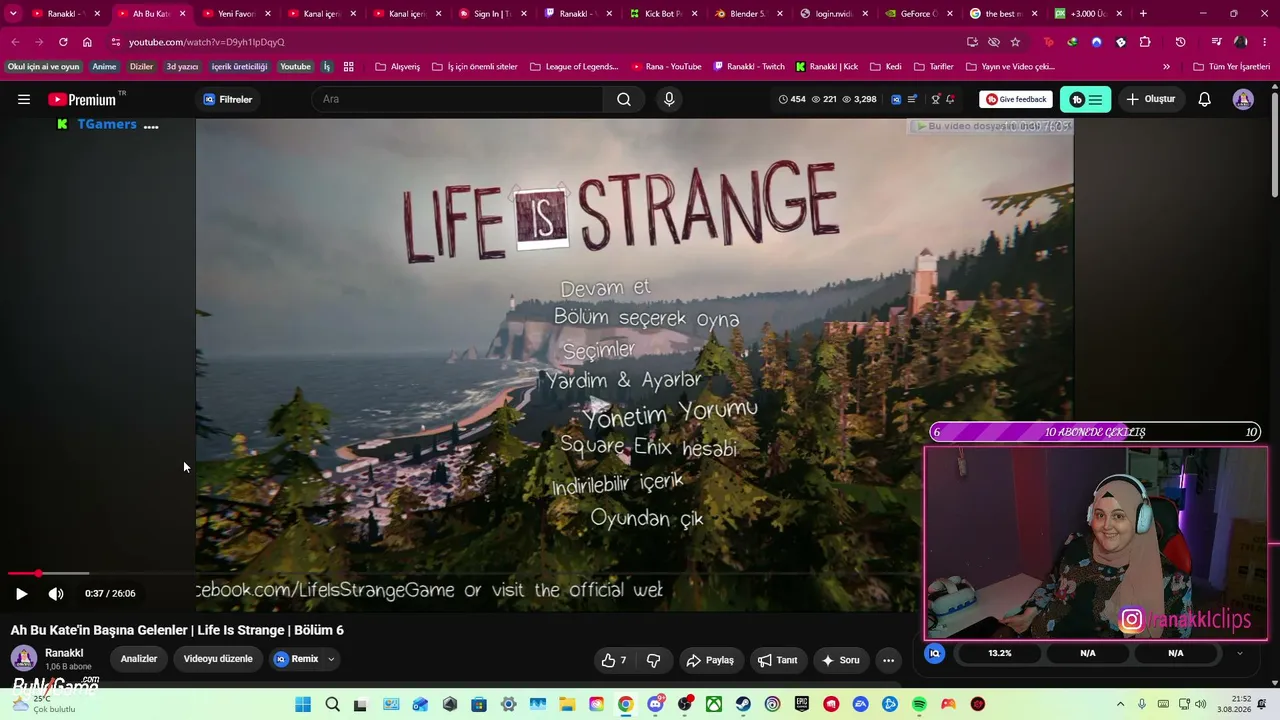Start voice search with the microphone icon
This screenshot has width=1280, height=720.
click(x=669, y=99)
